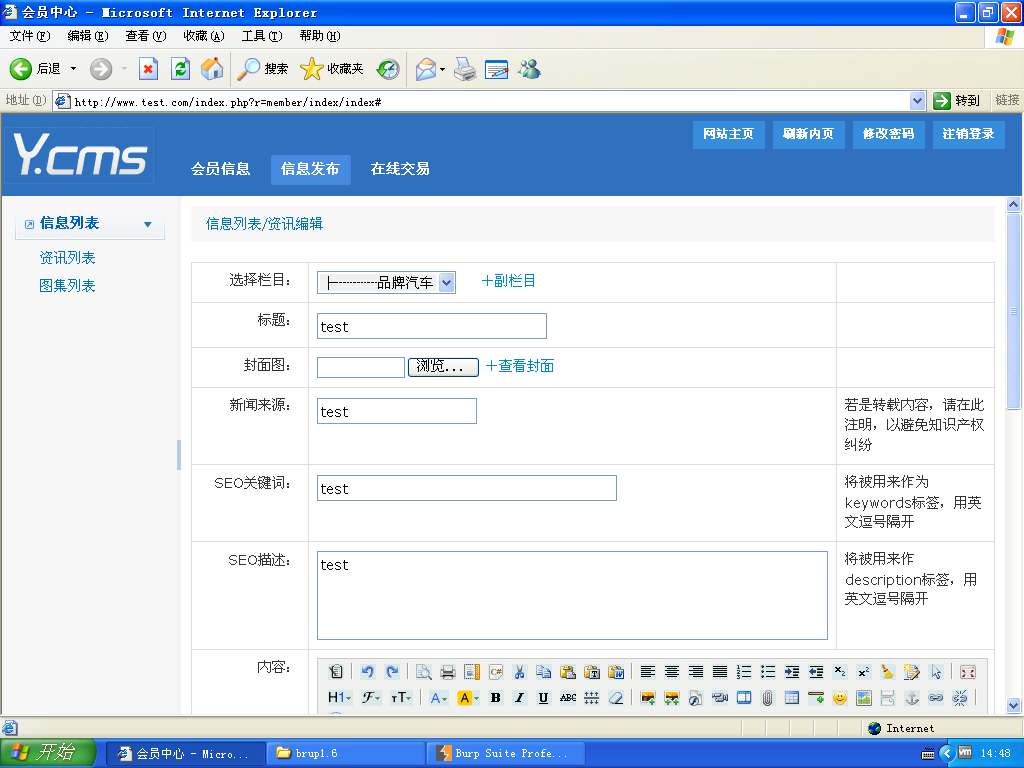Open the font family dropdown
Viewport: 1024px width, 768px height.
[x=372, y=697]
